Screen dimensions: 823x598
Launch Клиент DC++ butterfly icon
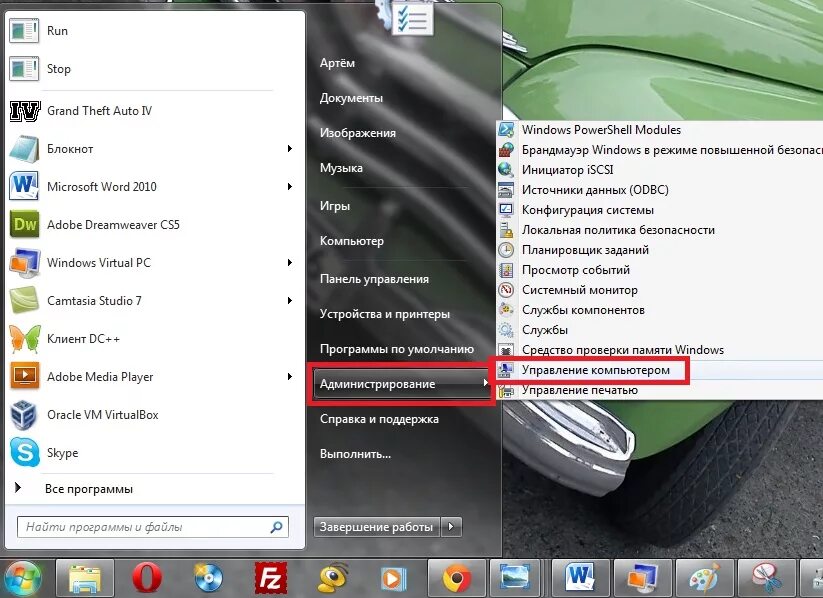[25, 339]
